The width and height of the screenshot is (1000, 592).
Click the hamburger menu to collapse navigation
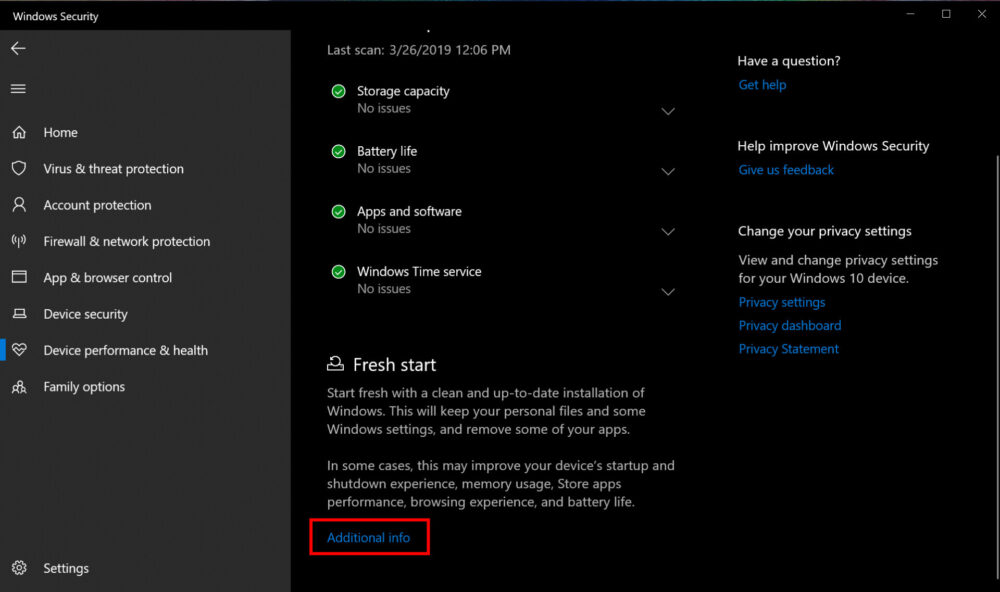coord(18,88)
